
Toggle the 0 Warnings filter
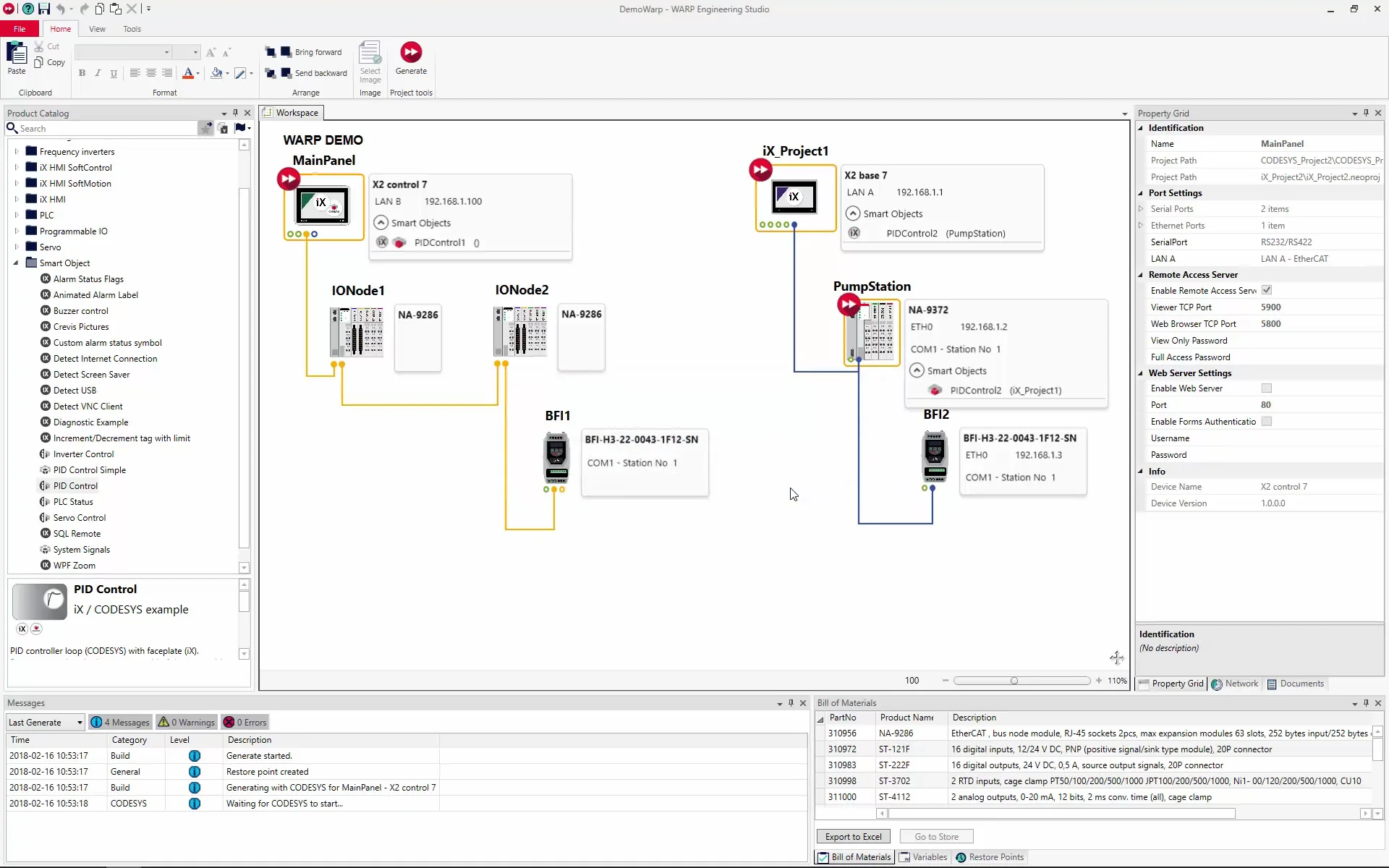point(187,722)
